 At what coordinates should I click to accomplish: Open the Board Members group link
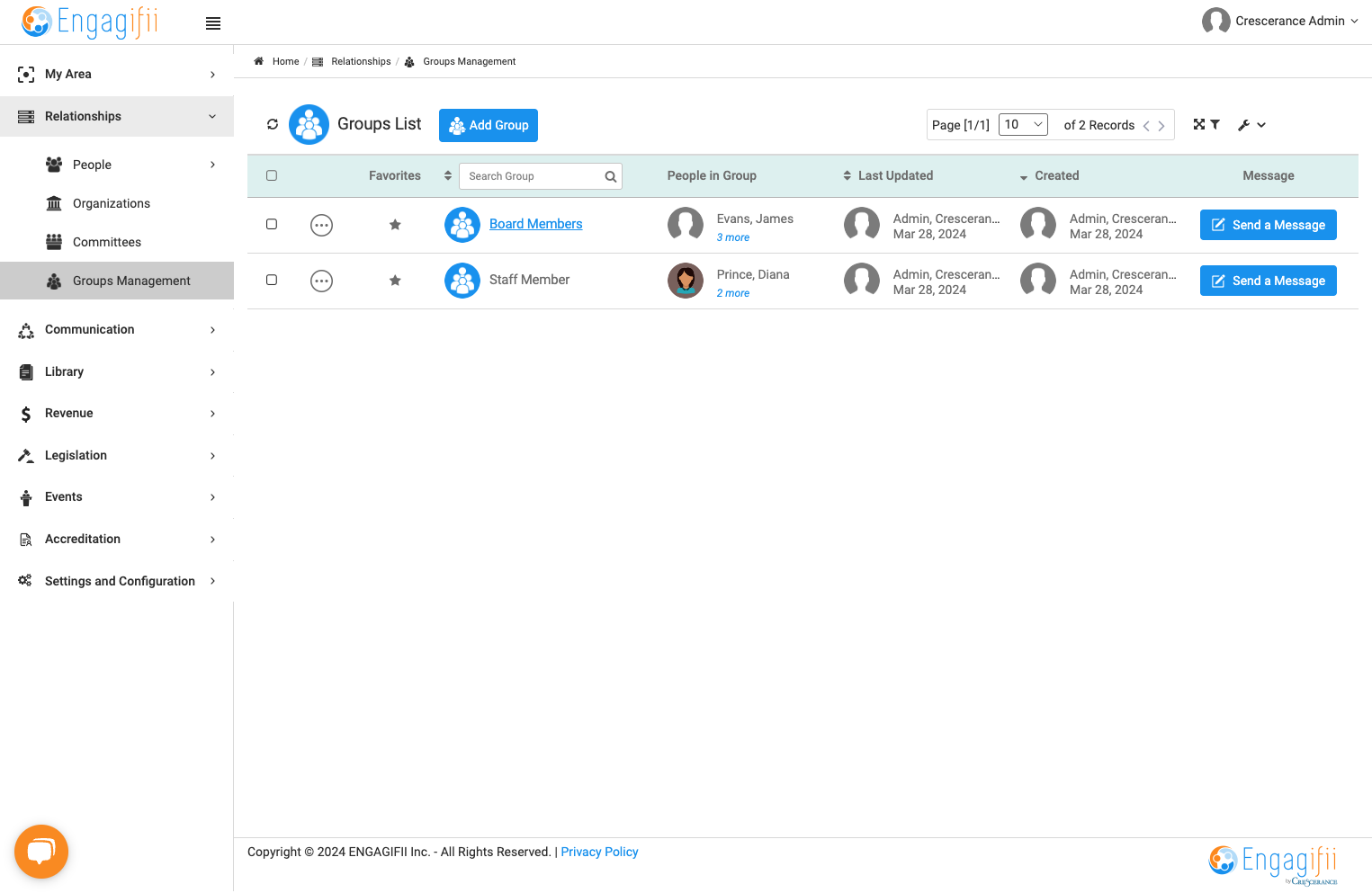tap(536, 224)
